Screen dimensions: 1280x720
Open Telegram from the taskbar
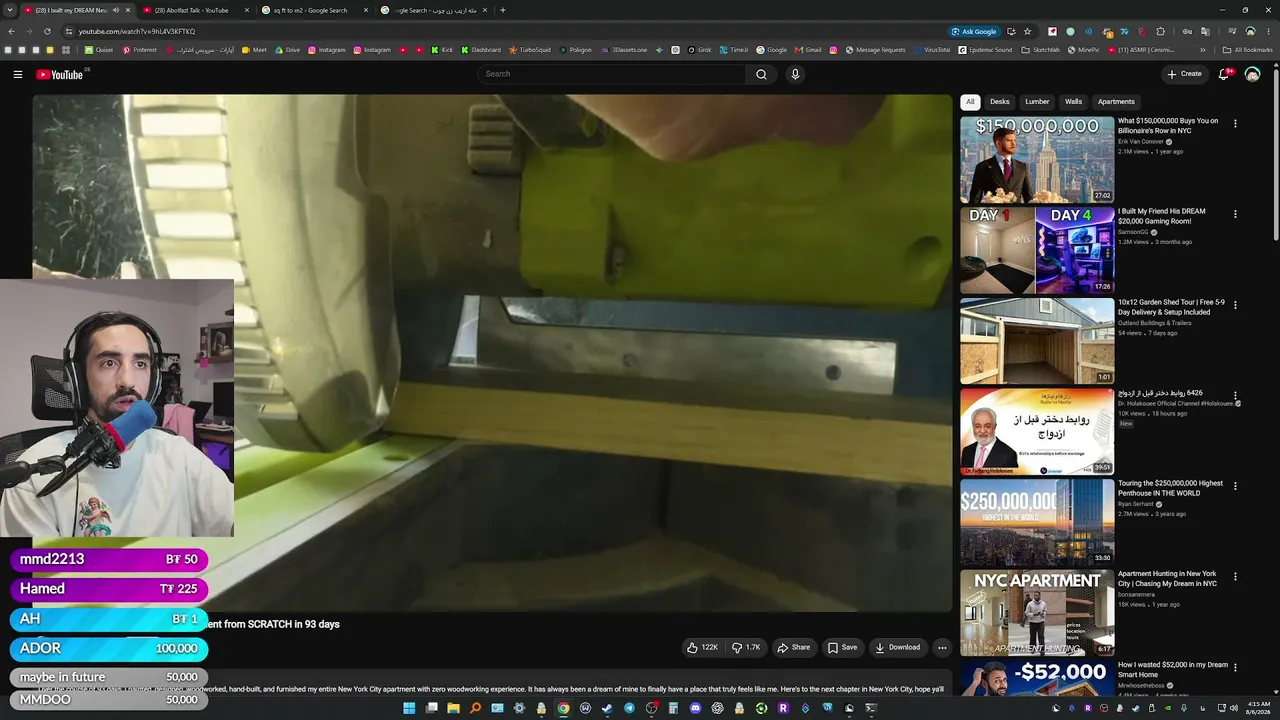click(629, 708)
